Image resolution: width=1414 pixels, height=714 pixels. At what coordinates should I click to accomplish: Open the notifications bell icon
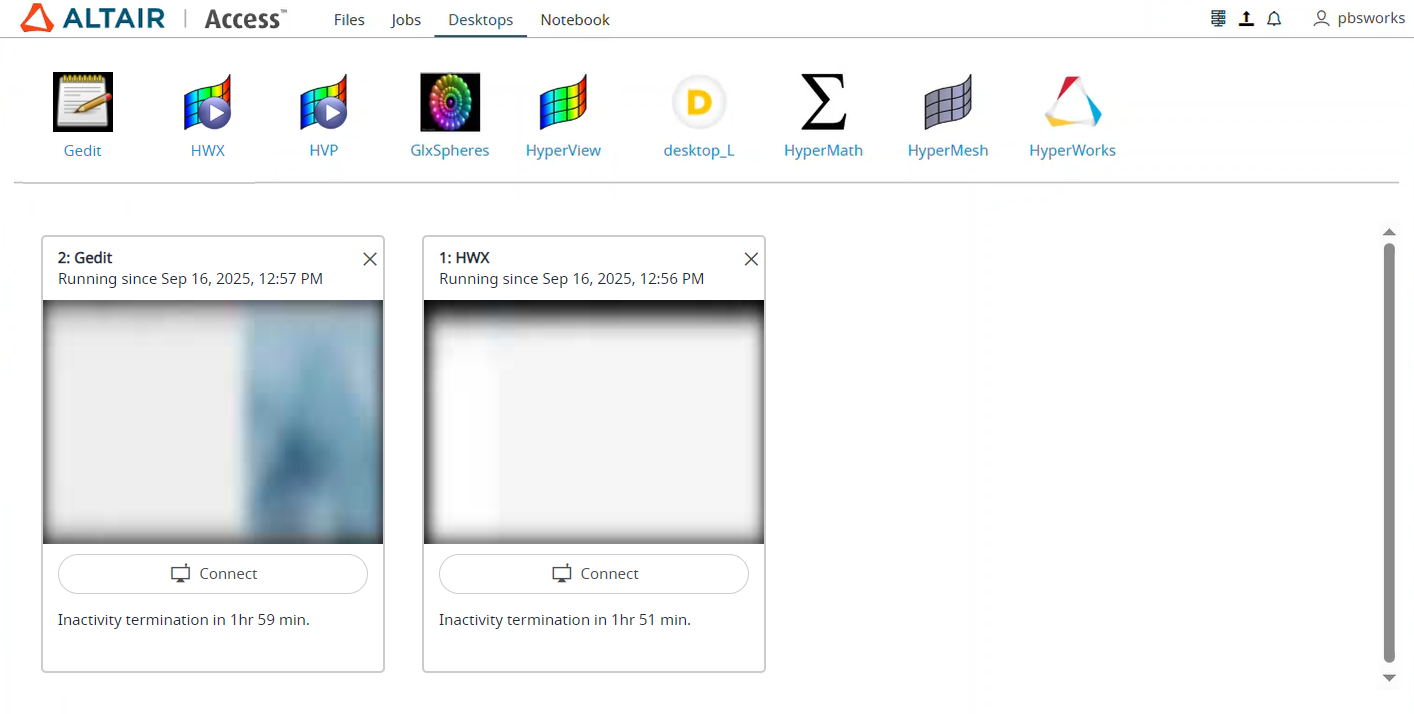[x=1274, y=18]
